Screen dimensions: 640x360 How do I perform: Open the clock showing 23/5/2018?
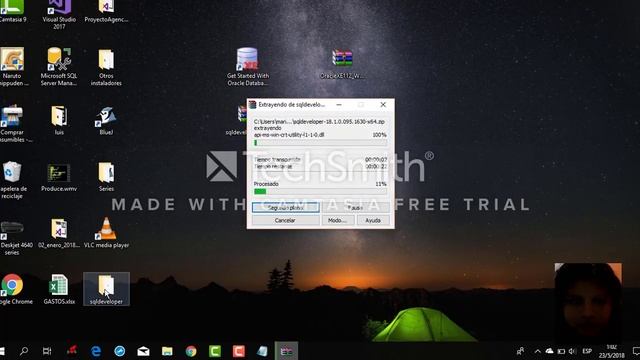[611, 351]
